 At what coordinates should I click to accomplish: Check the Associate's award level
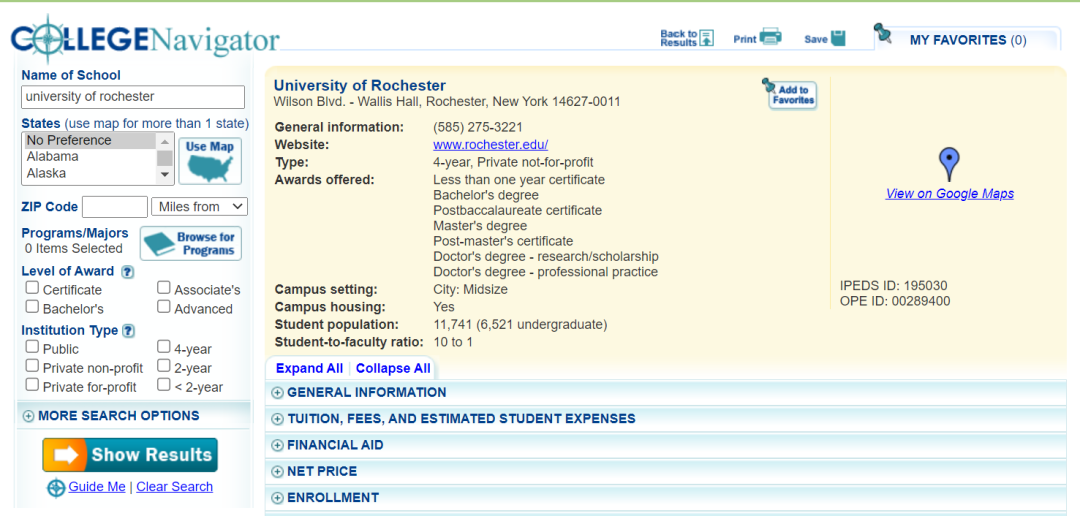tap(163, 288)
